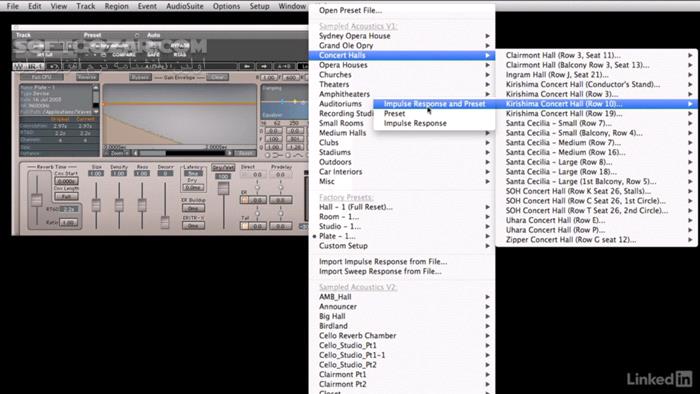This screenshot has height=394, width=700.
Task: Select Zipper Concert Hall (Row G seat 12)...
Action: (596, 240)
